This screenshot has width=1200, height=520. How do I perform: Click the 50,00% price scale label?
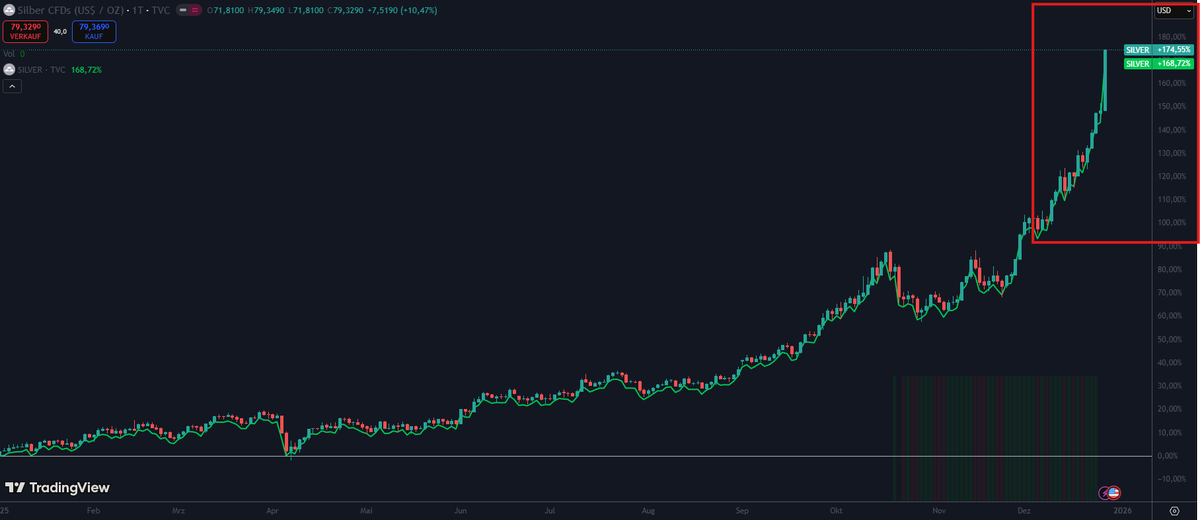[x=1171, y=339]
